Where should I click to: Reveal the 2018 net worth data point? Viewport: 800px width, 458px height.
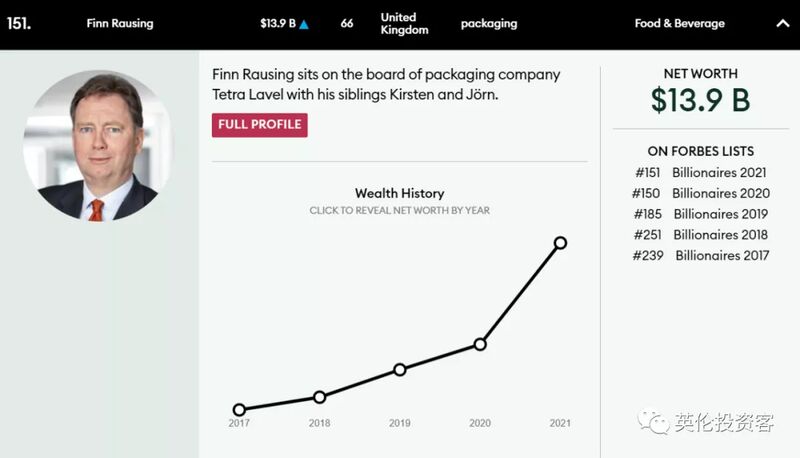click(x=319, y=397)
